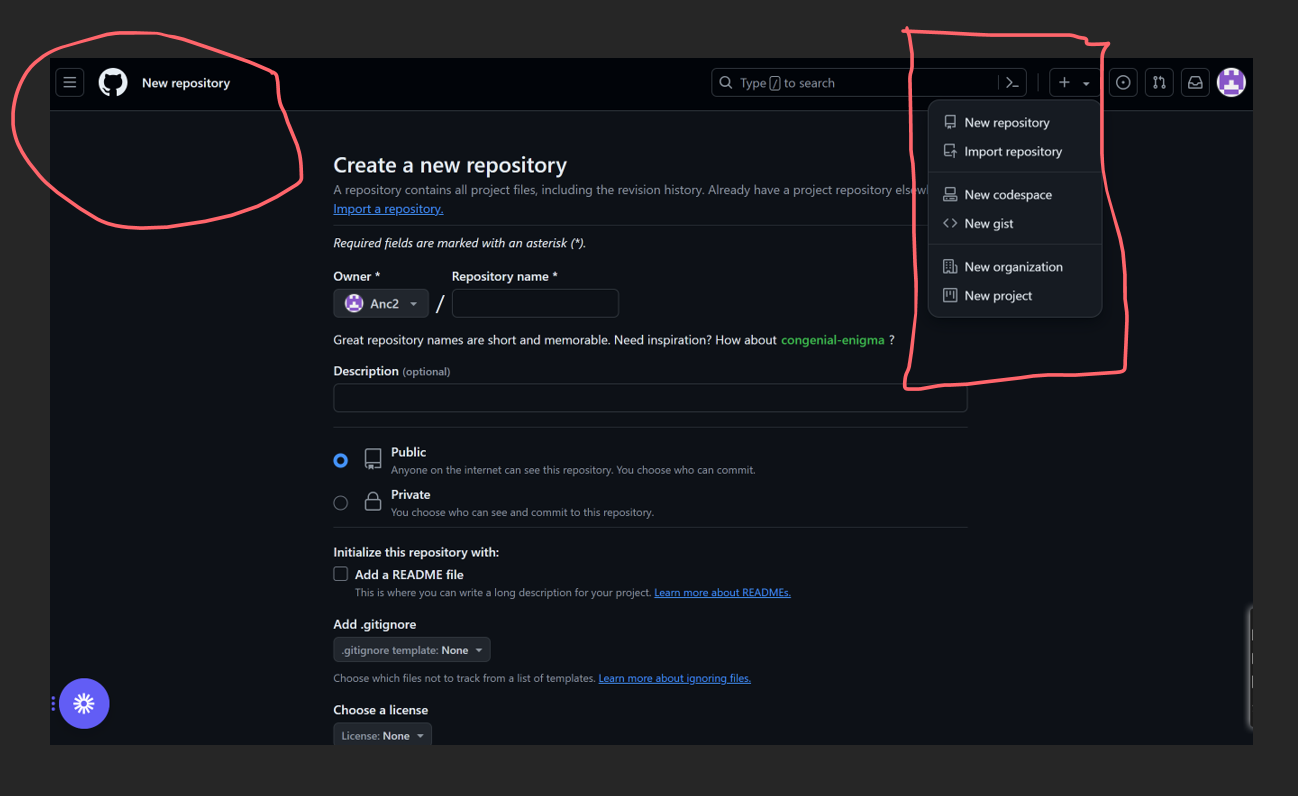Click the Create a new repository heading
Viewport: 1298px width, 796px height.
pyautogui.click(x=450, y=166)
